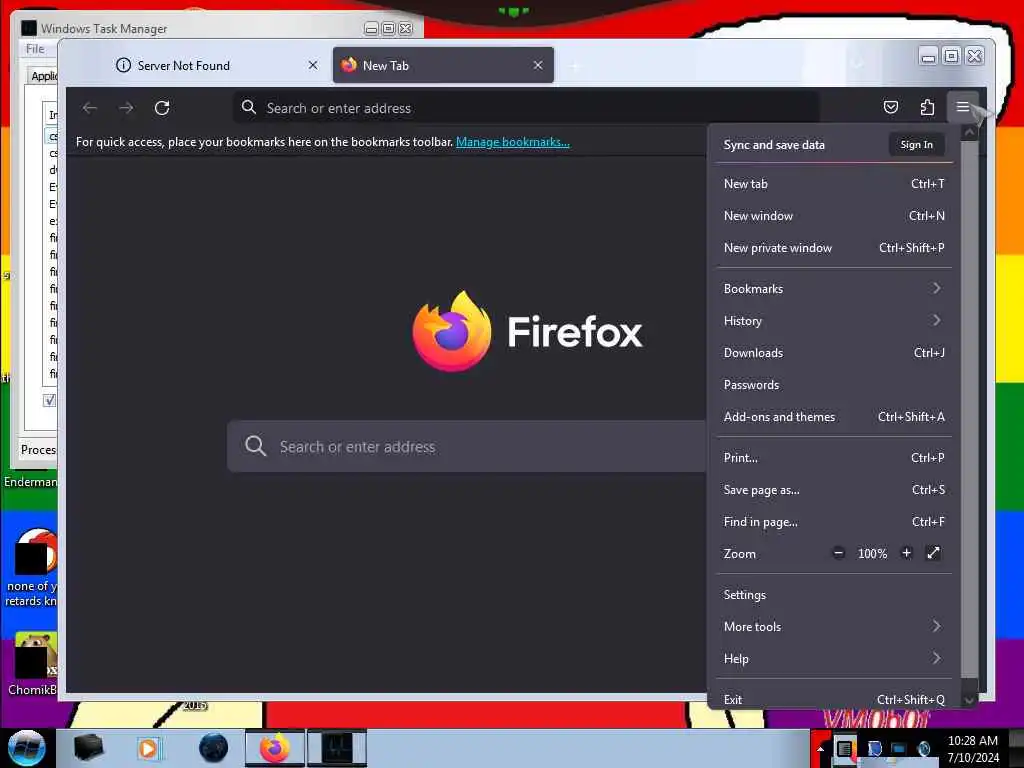Switch to the New Tab tab
Image resolution: width=1024 pixels, height=768 pixels.
point(443,65)
